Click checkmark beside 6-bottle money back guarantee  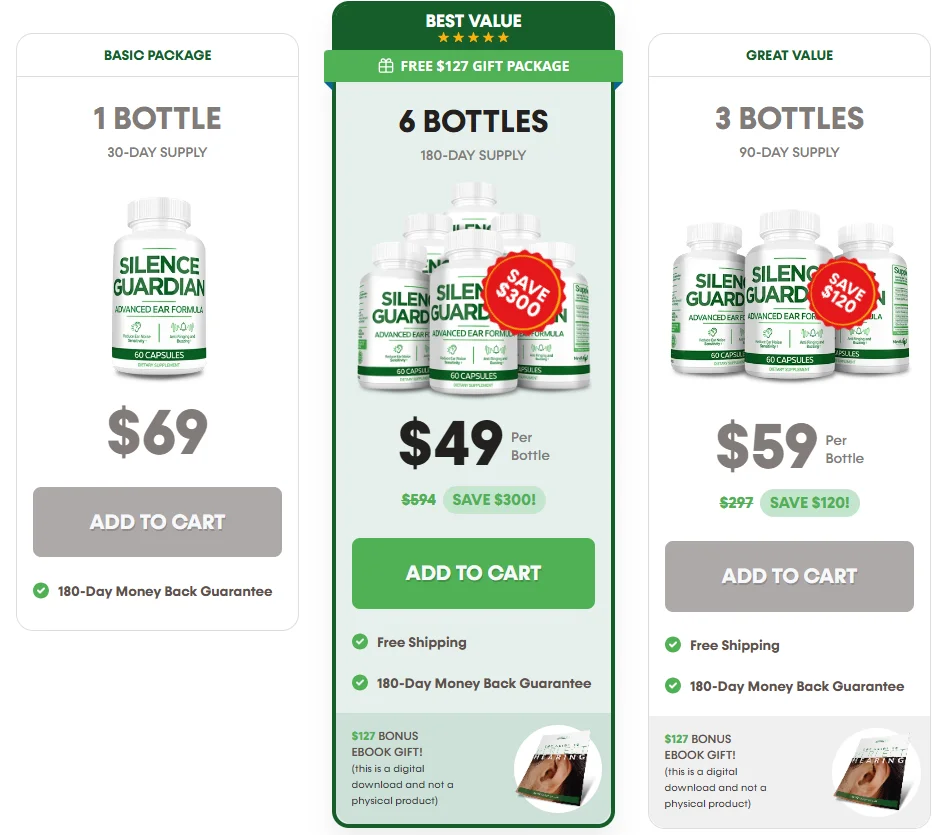(360, 683)
